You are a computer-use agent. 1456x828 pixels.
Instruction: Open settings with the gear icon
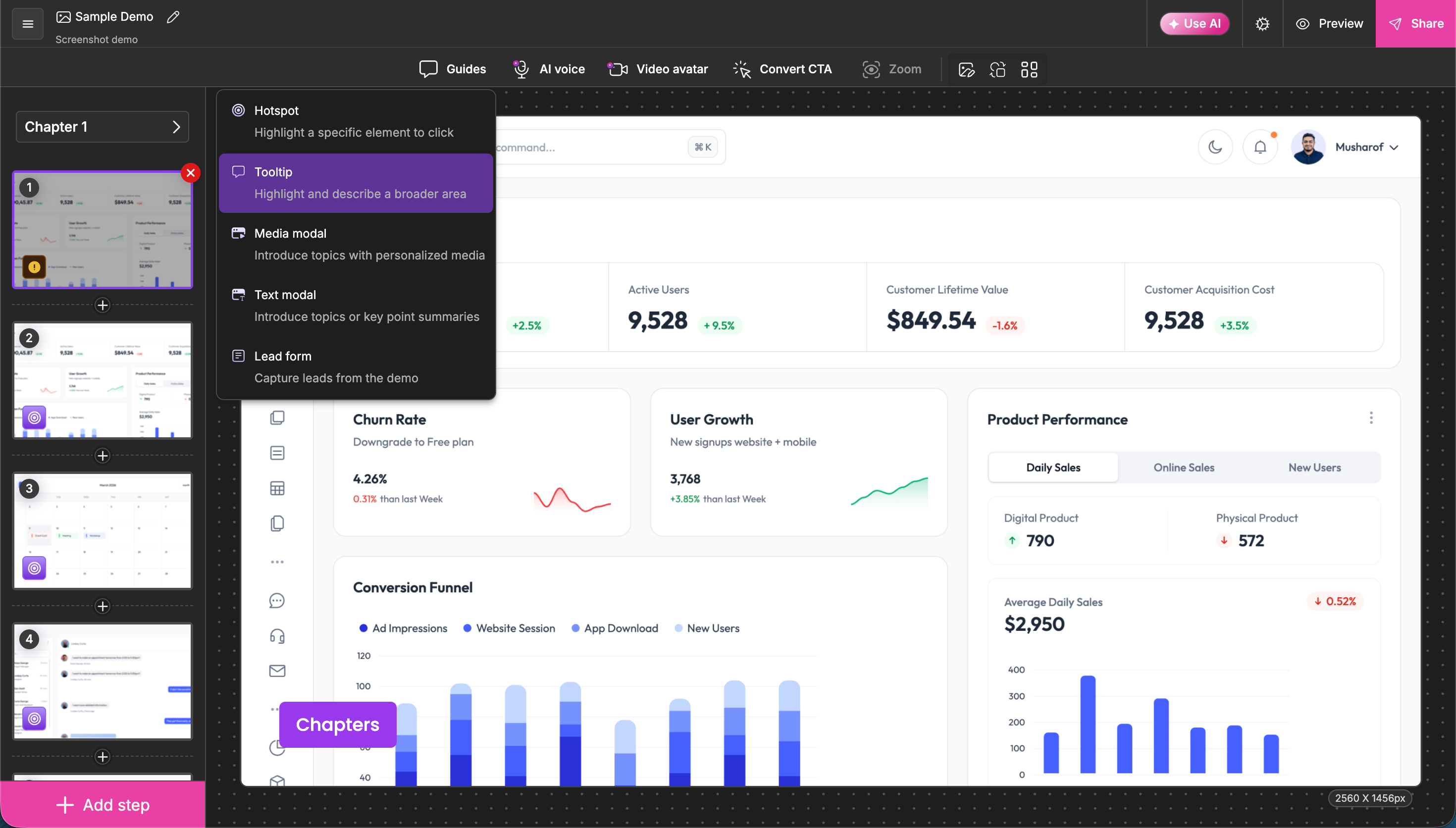pos(1262,24)
